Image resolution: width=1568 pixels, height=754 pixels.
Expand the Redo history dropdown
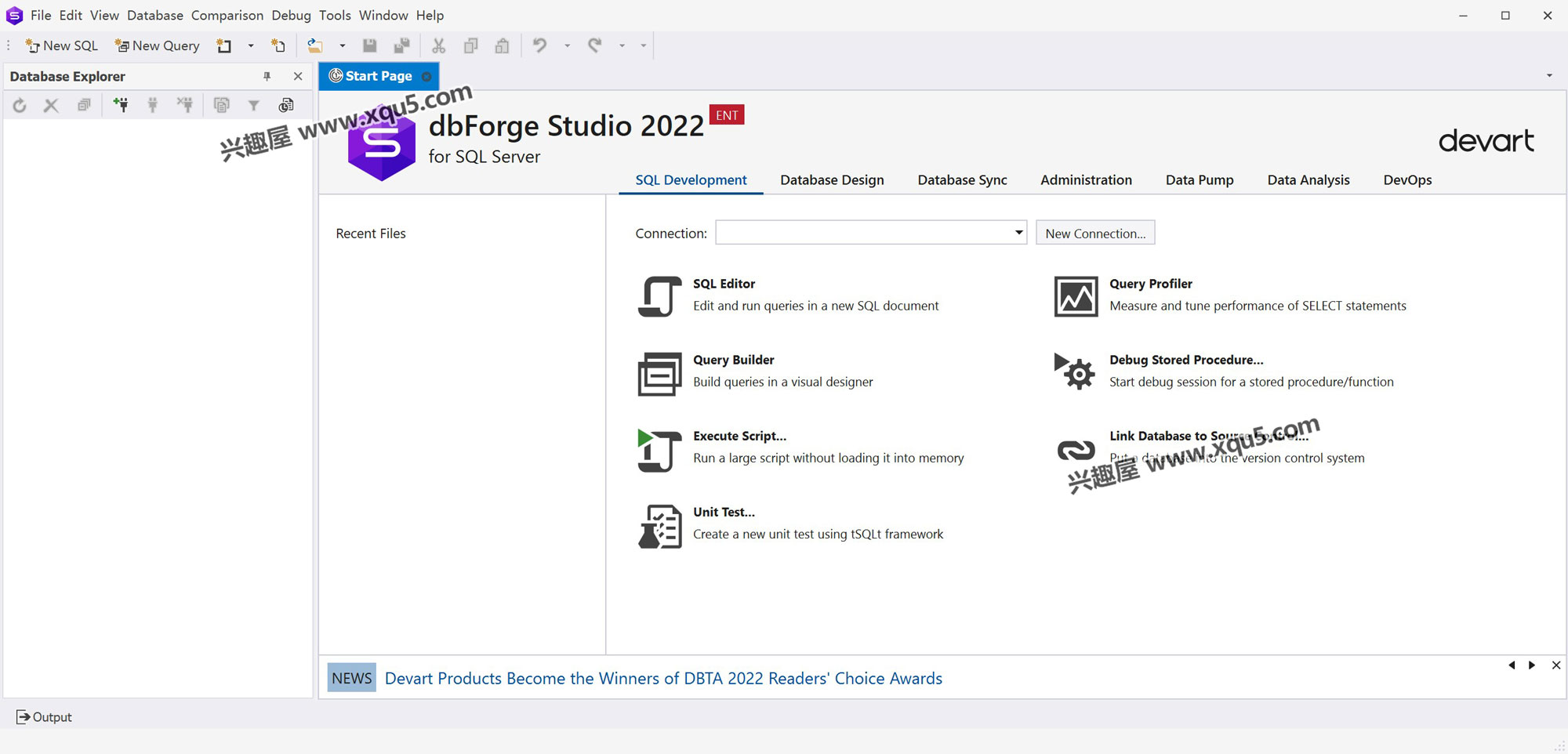coord(622,45)
